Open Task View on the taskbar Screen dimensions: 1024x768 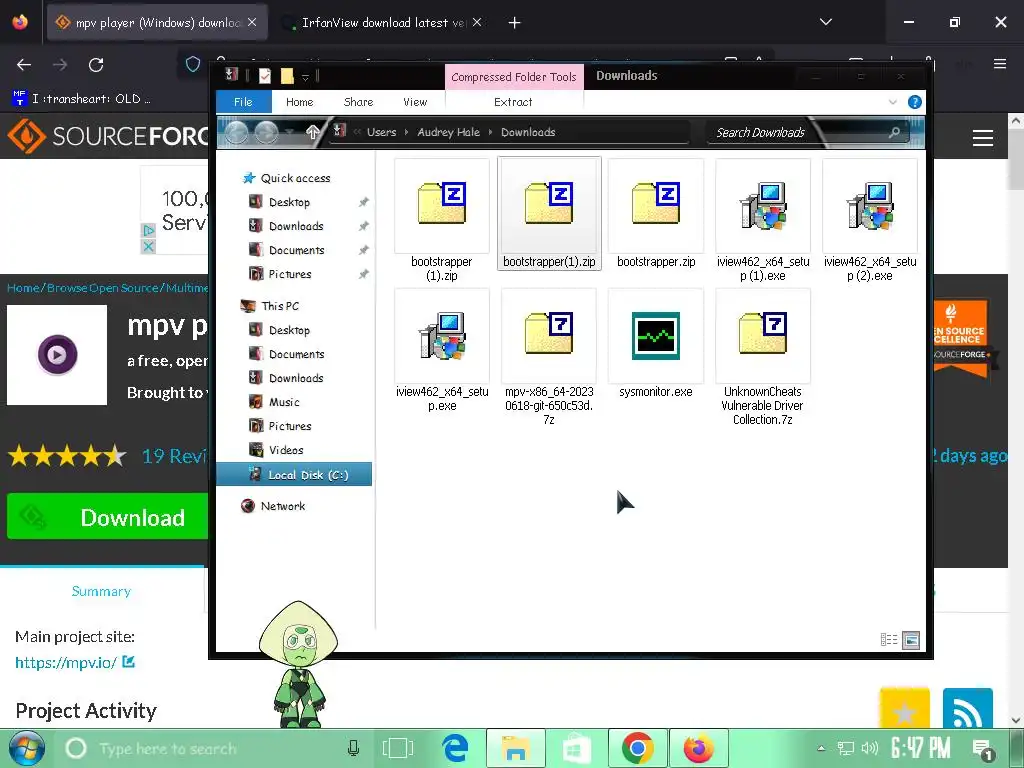[398, 748]
